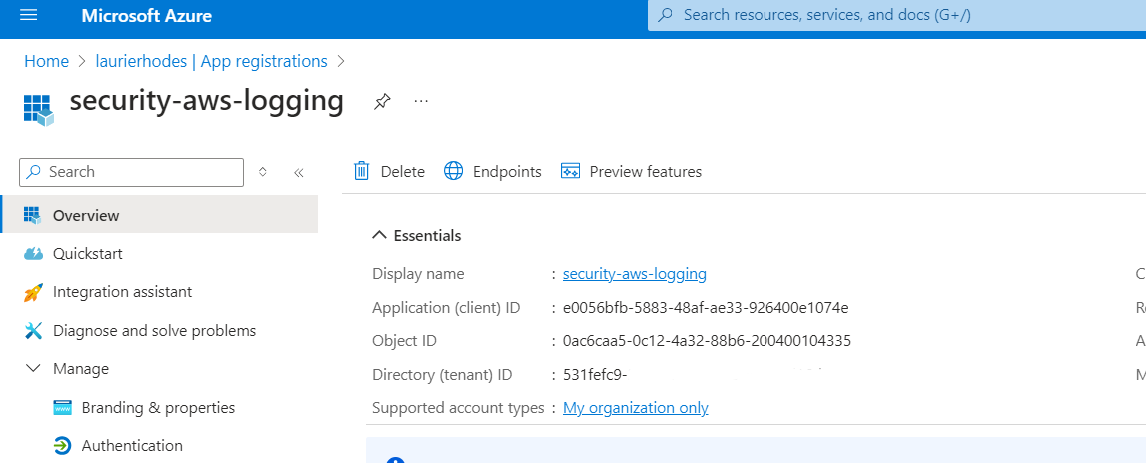Click the Microsoft Azure home logo text
Image resolution: width=1146 pixels, height=463 pixels.
coord(147,15)
